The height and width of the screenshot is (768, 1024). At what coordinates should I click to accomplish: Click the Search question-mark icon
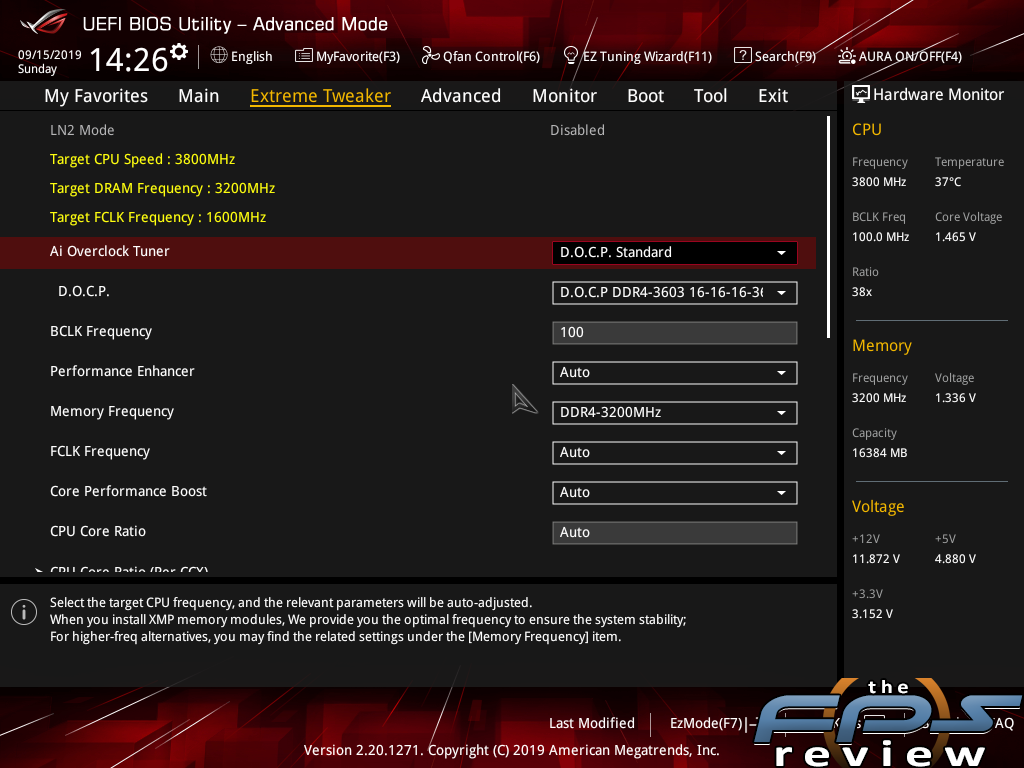[x=743, y=56]
